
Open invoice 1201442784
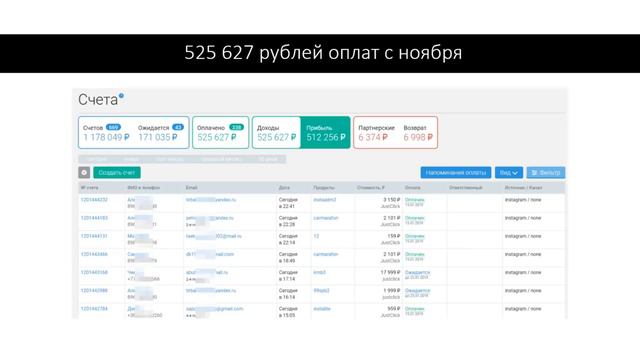[x=94, y=309]
